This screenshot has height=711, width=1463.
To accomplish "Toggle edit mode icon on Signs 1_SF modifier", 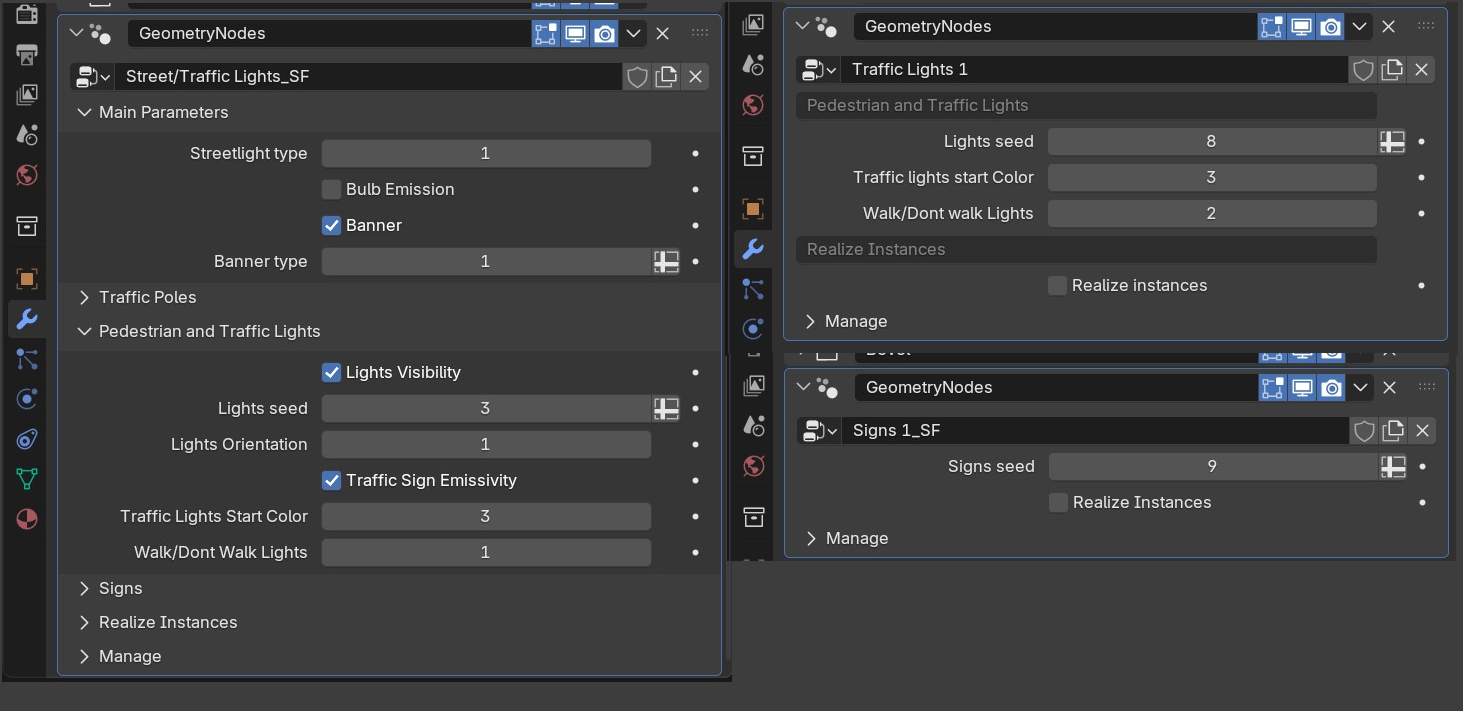I will [1272, 388].
